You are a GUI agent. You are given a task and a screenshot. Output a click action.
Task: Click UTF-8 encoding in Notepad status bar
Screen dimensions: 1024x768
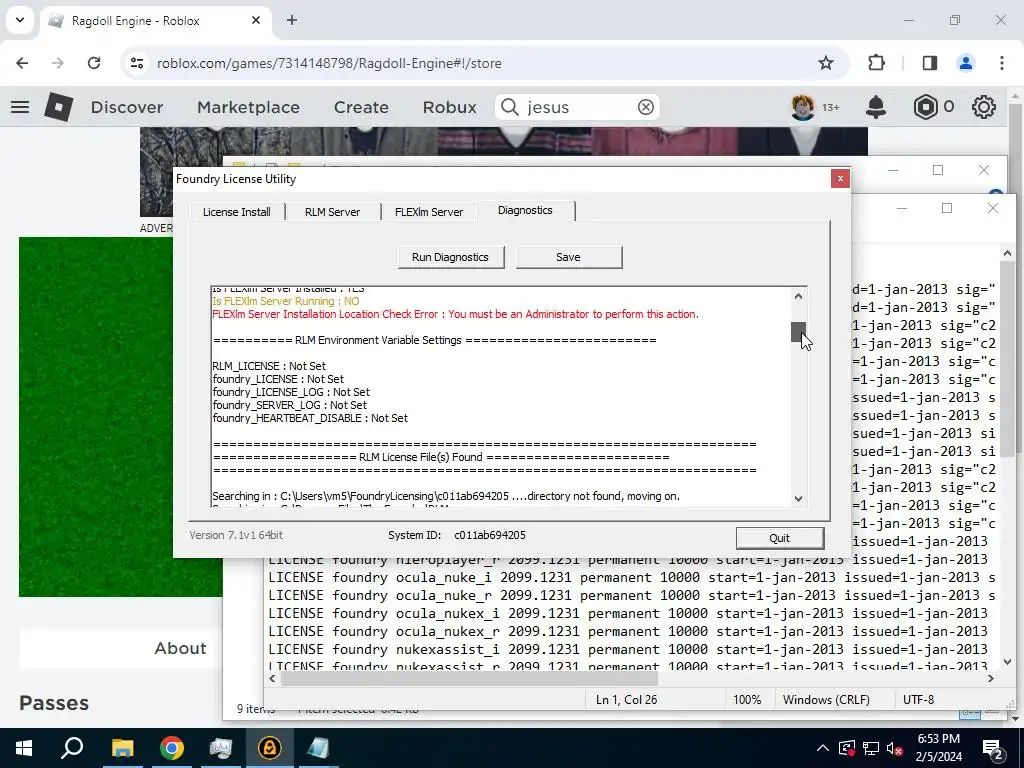click(918, 699)
